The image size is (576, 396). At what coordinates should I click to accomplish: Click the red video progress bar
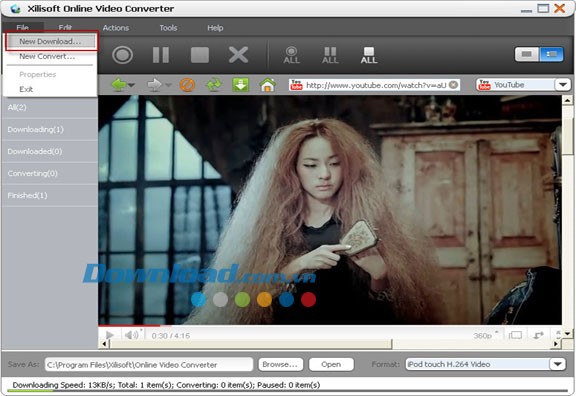coord(129,325)
